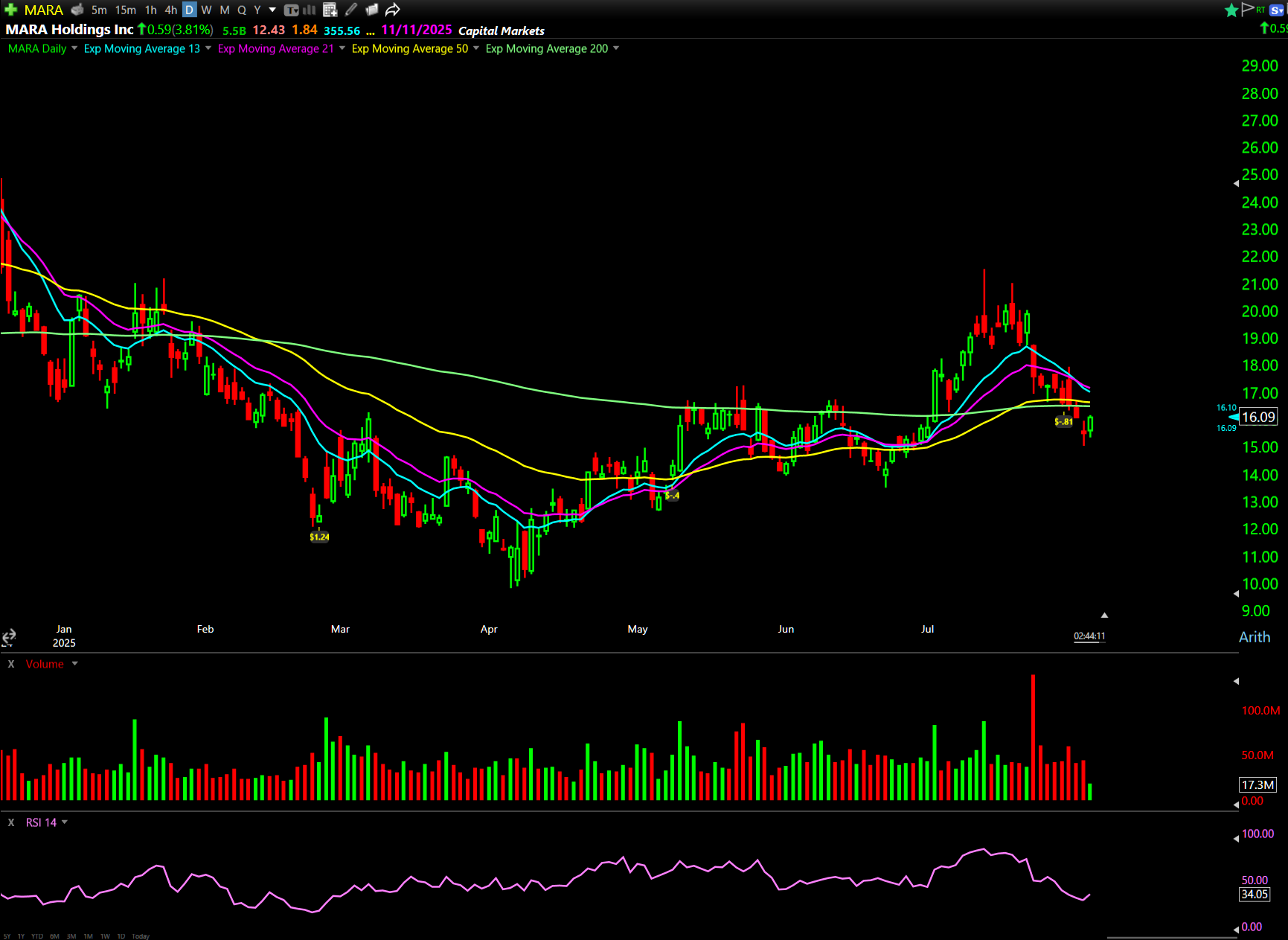Click the $-.81 earnings marker near July end
This screenshot has height=940, width=1288.
(x=1064, y=421)
